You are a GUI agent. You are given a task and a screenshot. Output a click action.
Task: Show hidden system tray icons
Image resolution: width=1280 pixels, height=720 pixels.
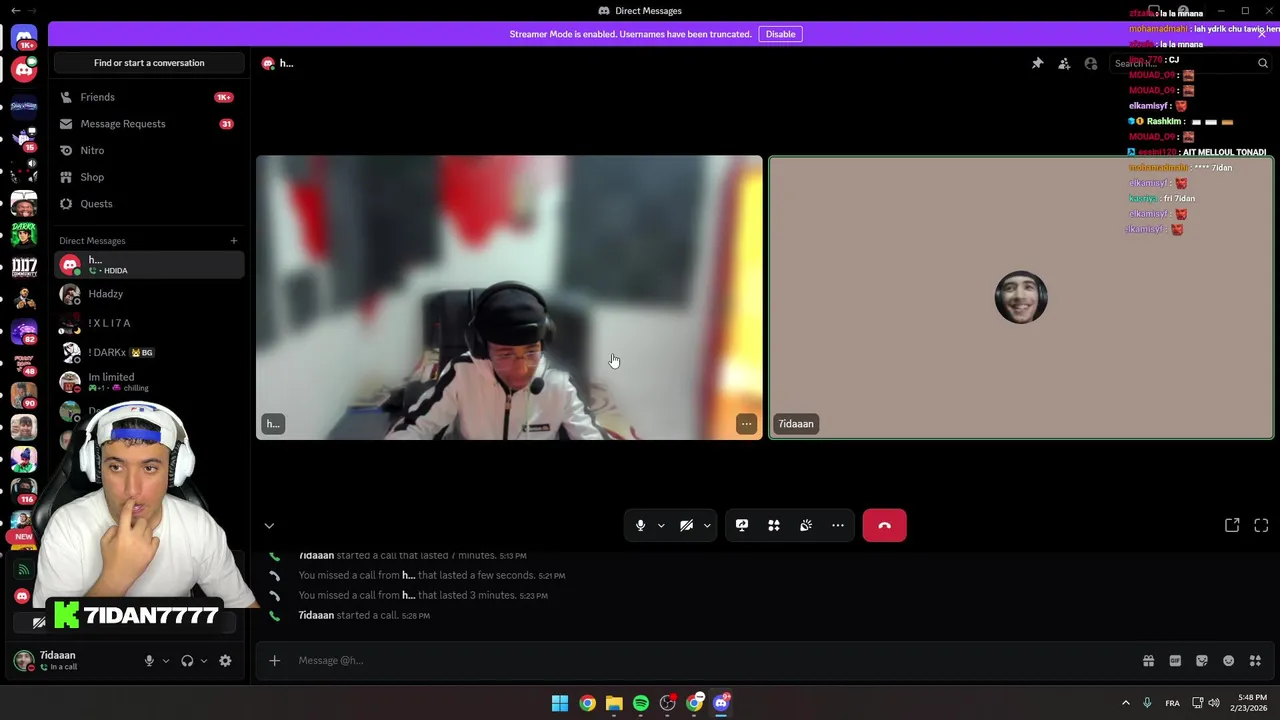click(1126, 703)
